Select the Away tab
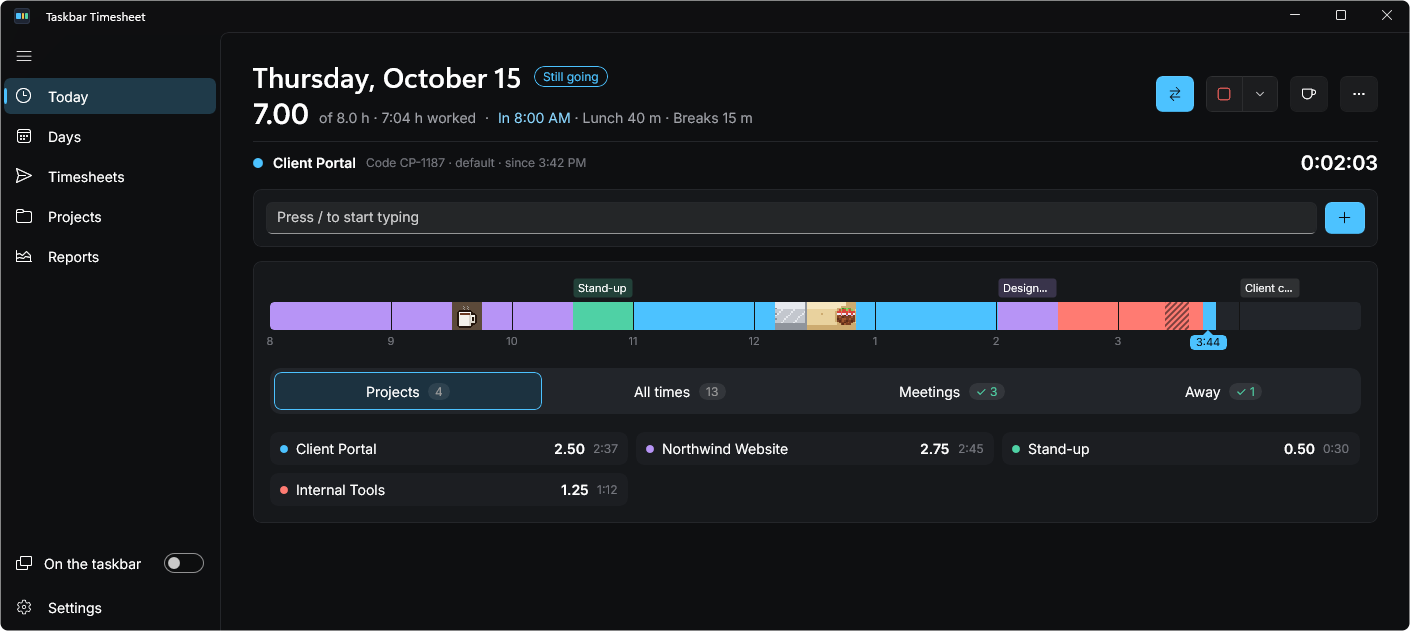Viewport: 1410px width, 631px height. click(x=1222, y=391)
